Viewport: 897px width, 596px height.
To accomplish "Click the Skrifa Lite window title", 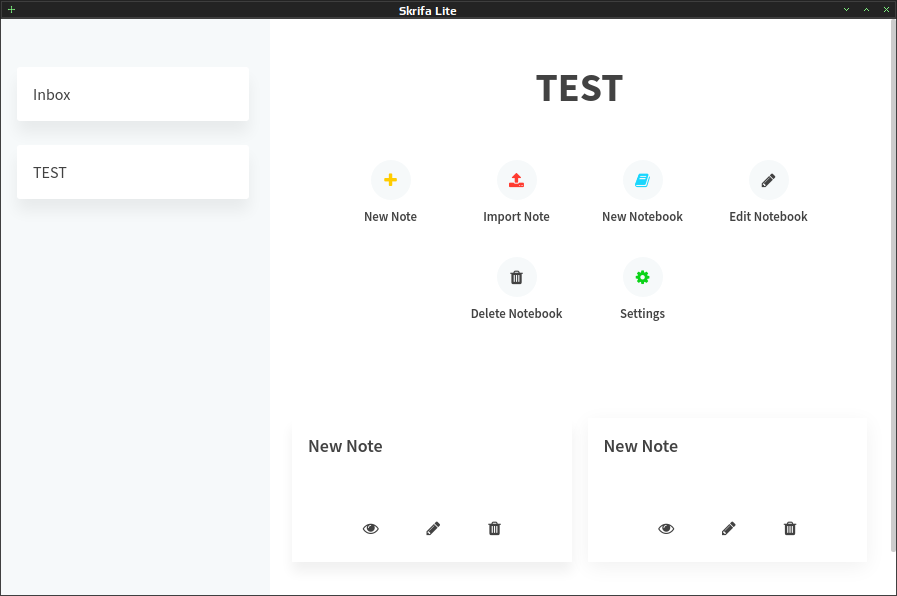I will (x=428, y=10).
